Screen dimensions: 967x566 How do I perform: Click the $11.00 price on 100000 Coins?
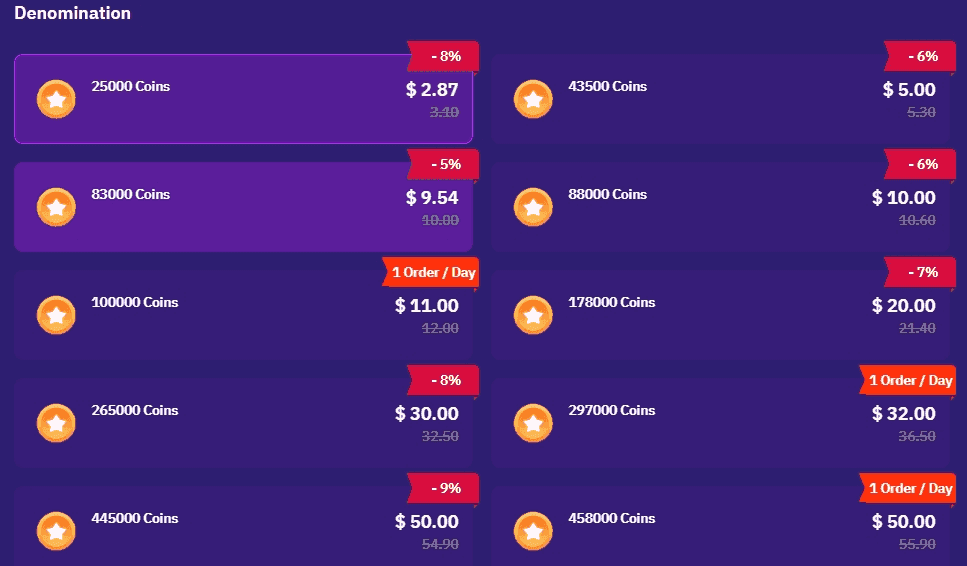pos(427,306)
